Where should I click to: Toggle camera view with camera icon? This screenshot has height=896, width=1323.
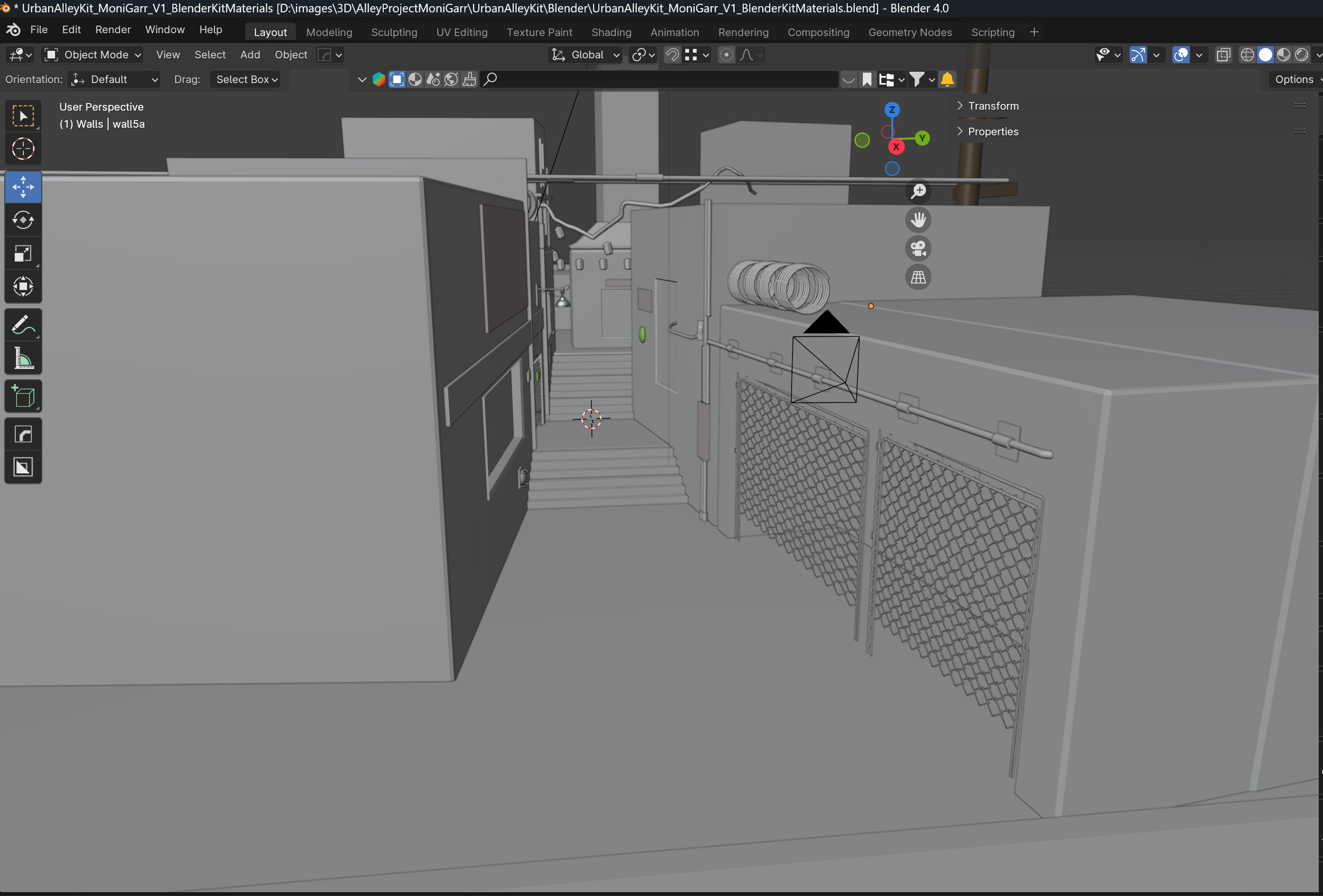pos(918,248)
